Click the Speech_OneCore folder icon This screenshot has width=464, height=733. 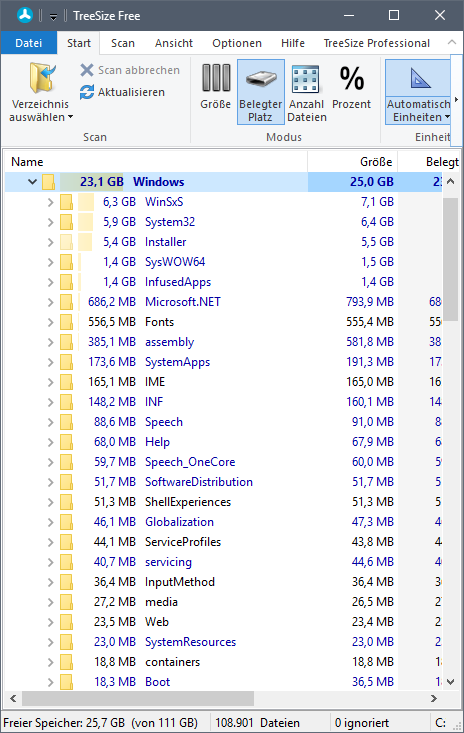tap(66, 462)
